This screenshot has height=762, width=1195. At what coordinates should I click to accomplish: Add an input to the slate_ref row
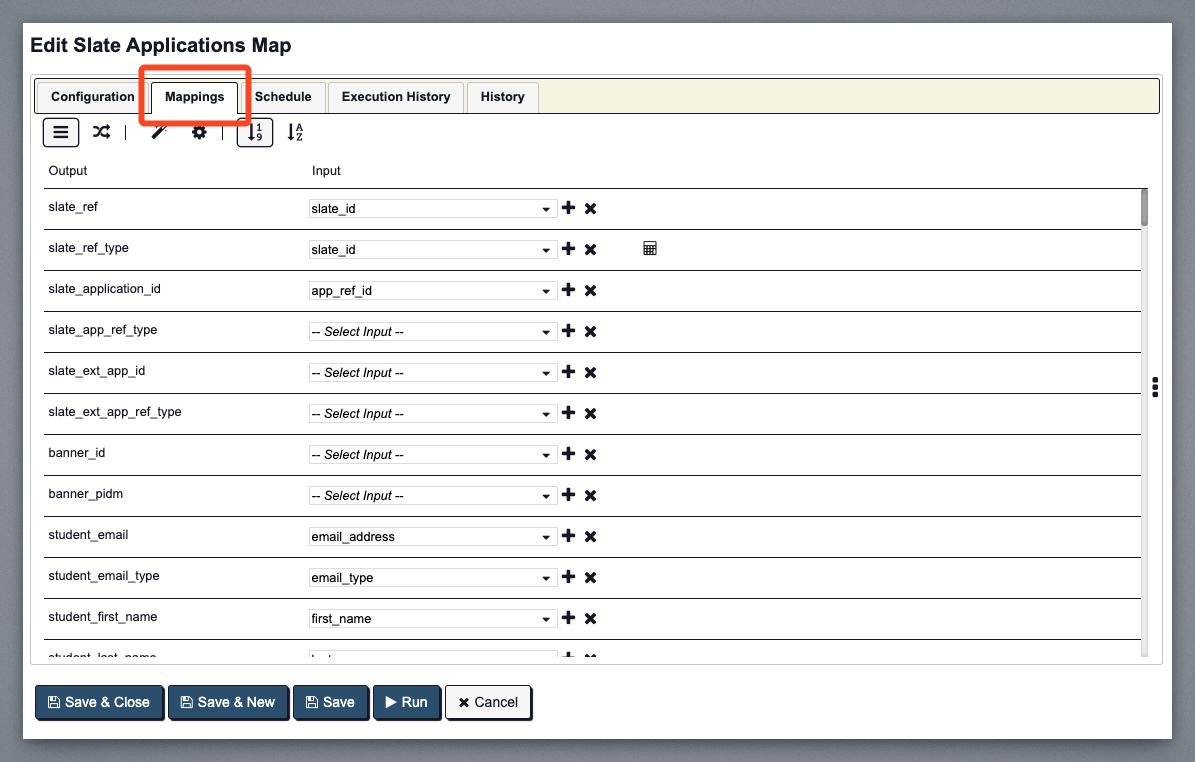click(568, 208)
